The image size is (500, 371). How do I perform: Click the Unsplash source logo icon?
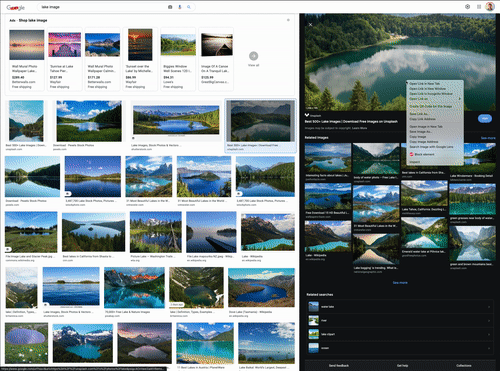coord(307,115)
